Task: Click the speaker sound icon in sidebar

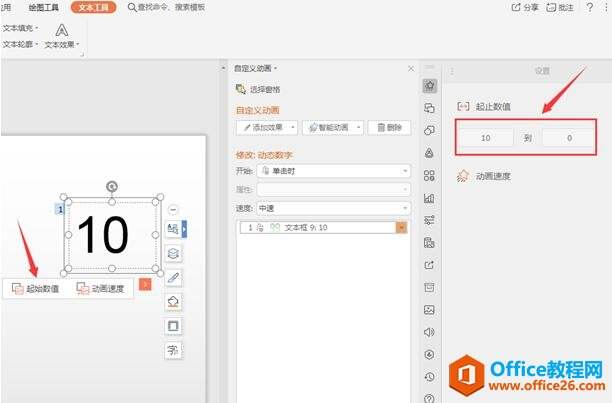Action: click(x=429, y=332)
